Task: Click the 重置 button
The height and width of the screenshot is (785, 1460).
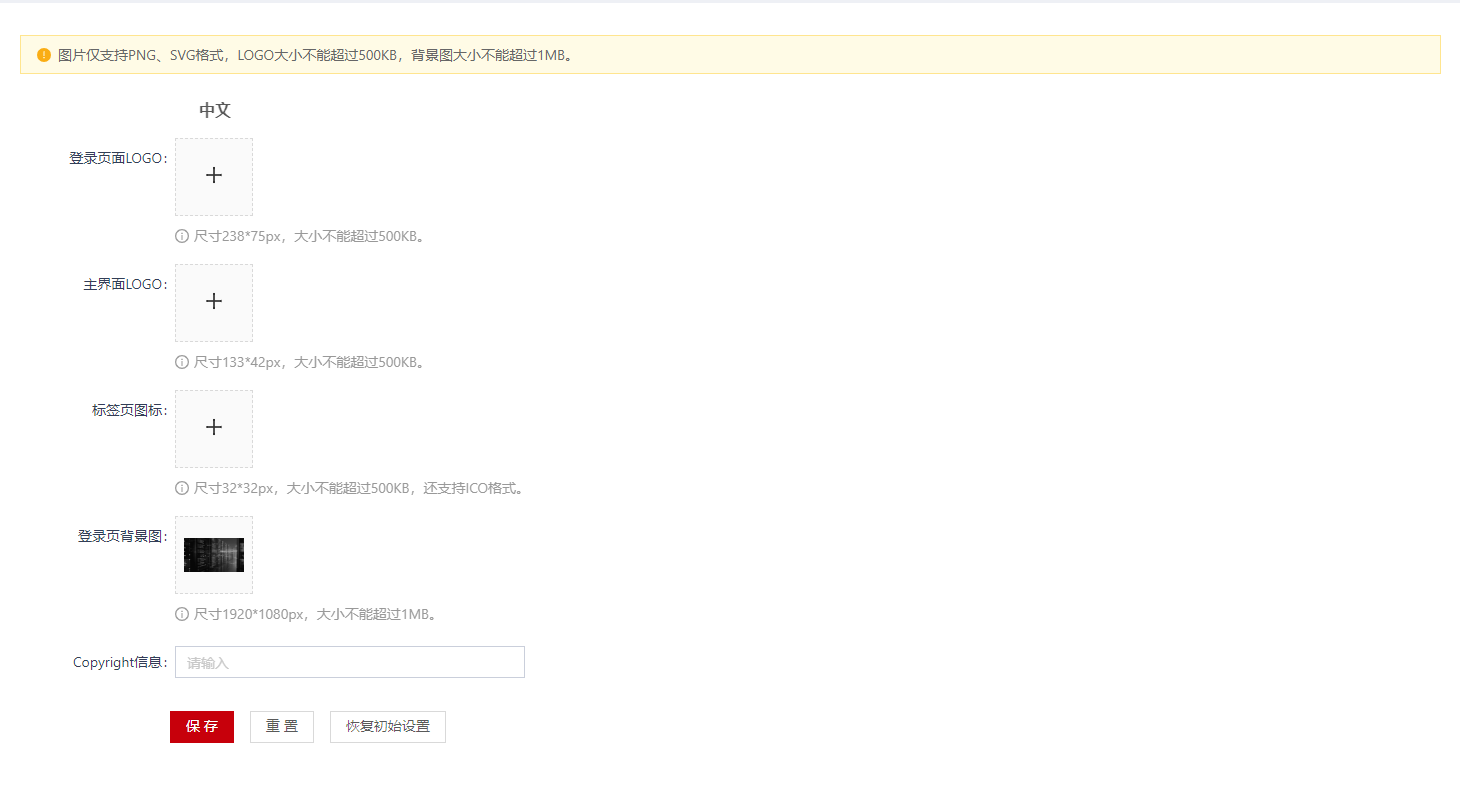Action: [x=282, y=727]
